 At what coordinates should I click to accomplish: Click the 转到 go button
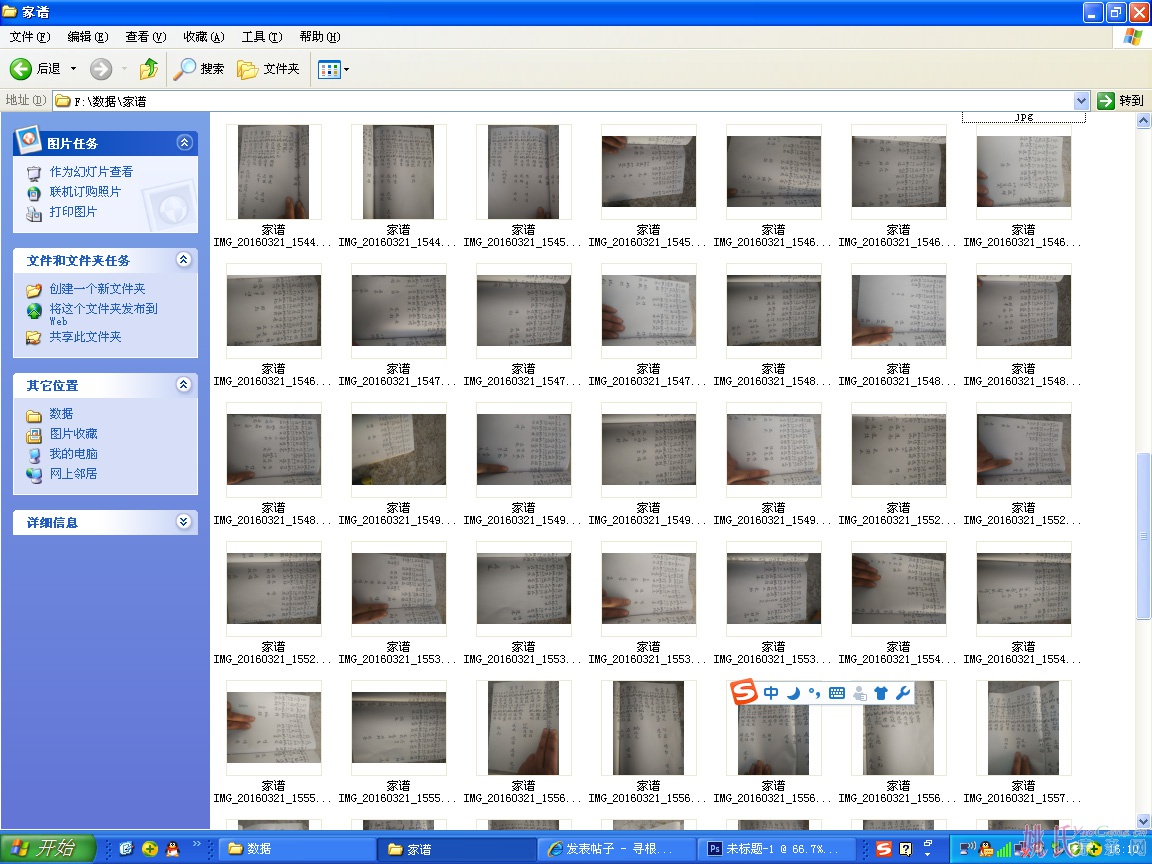(x=1120, y=101)
